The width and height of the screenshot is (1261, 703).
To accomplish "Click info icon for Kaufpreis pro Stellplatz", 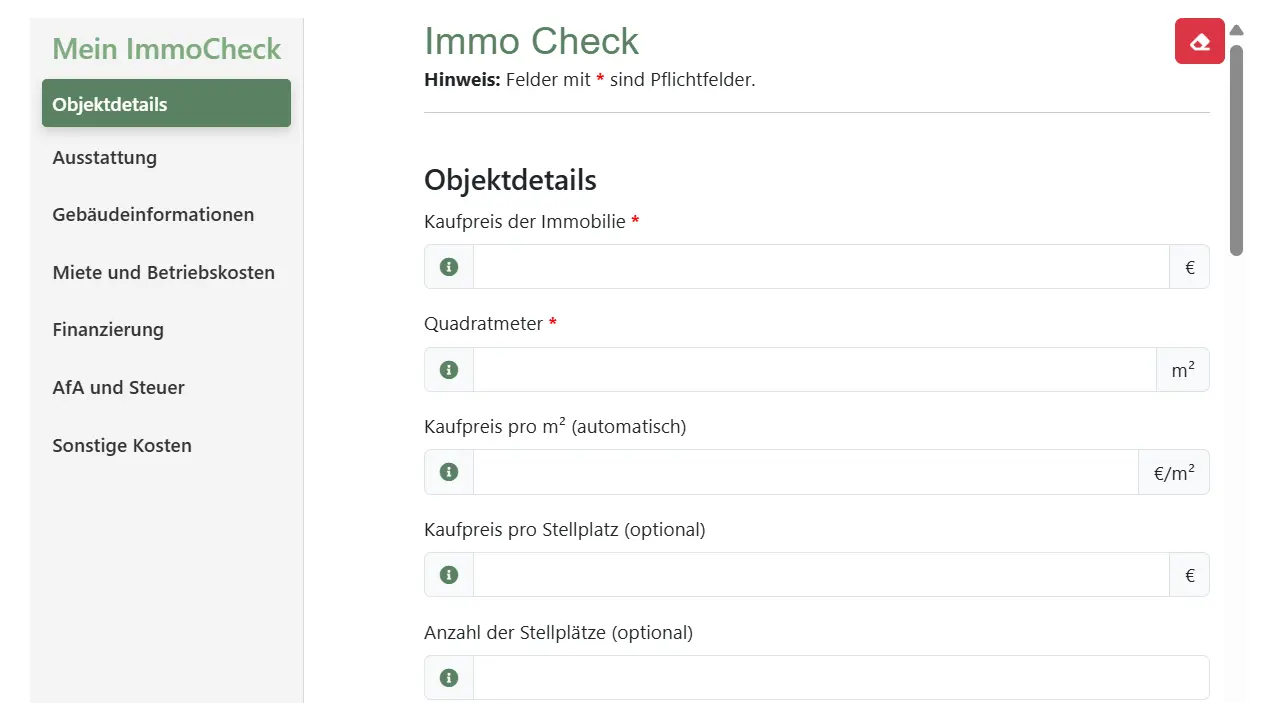I will 449,575.
